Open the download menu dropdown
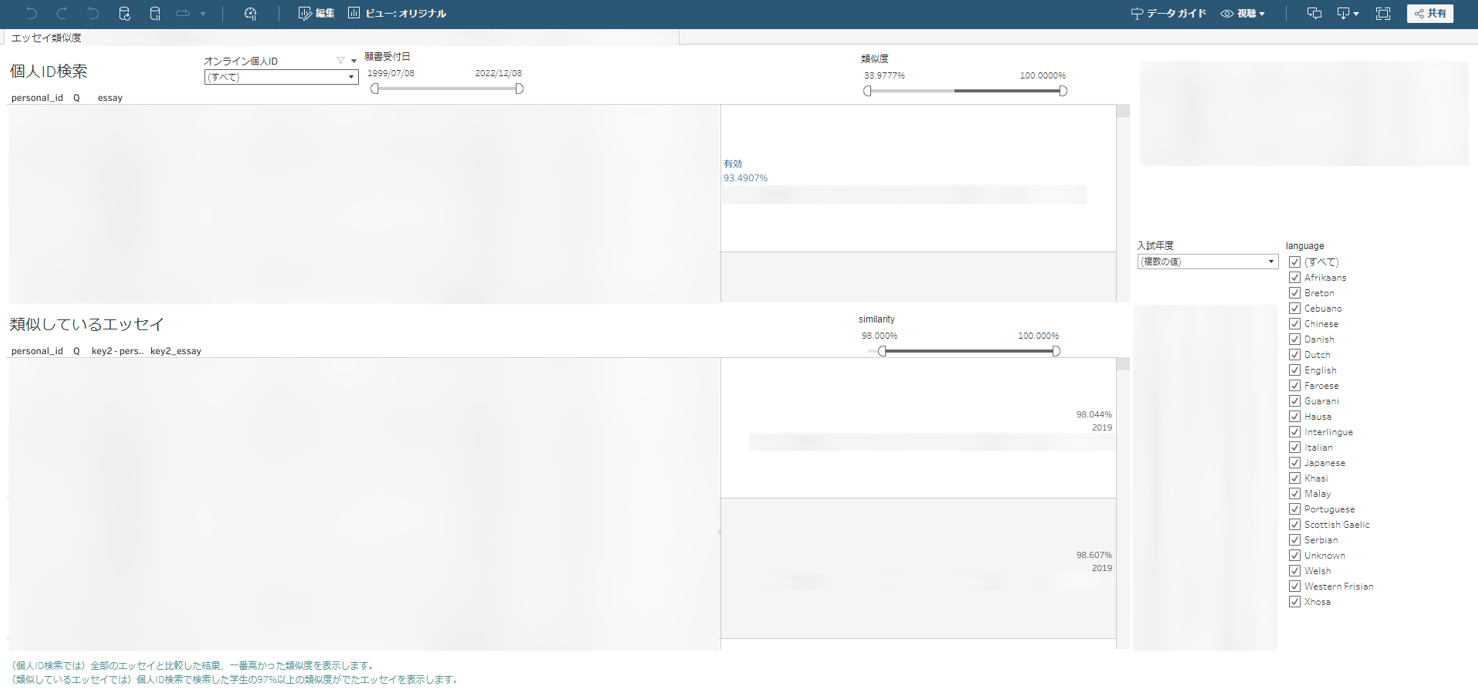This screenshot has height=696, width=1478. coord(1347,13)
